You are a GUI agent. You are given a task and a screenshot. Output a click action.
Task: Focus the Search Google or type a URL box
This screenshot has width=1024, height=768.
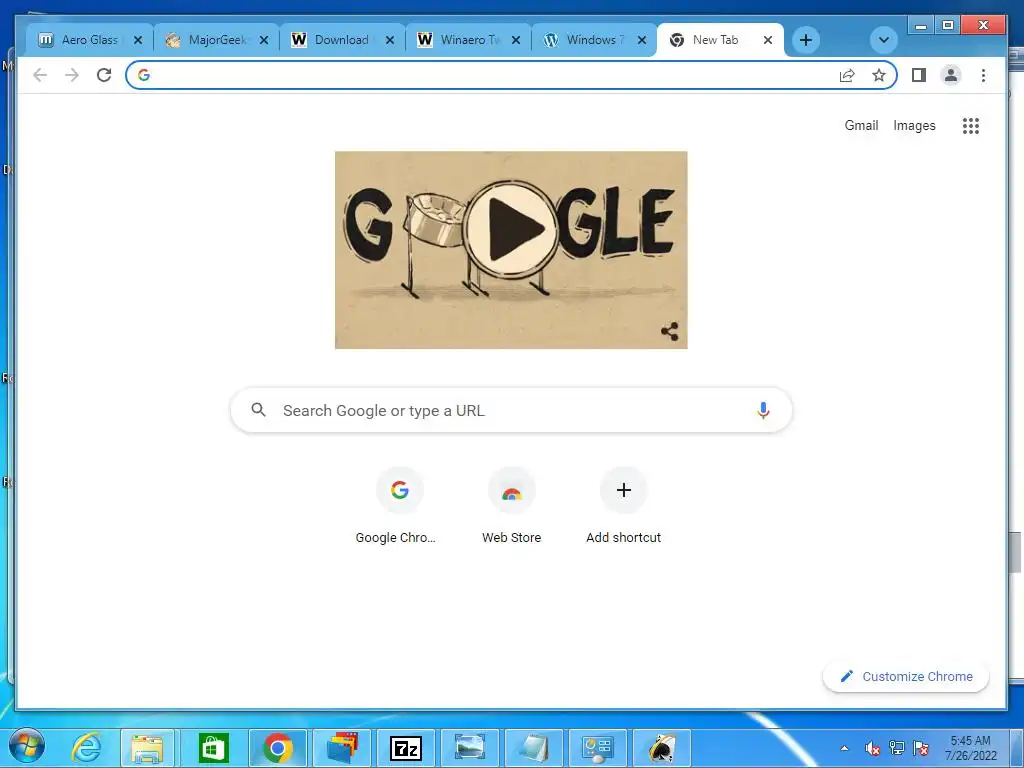pyautogui.click(x=511, y=410)
